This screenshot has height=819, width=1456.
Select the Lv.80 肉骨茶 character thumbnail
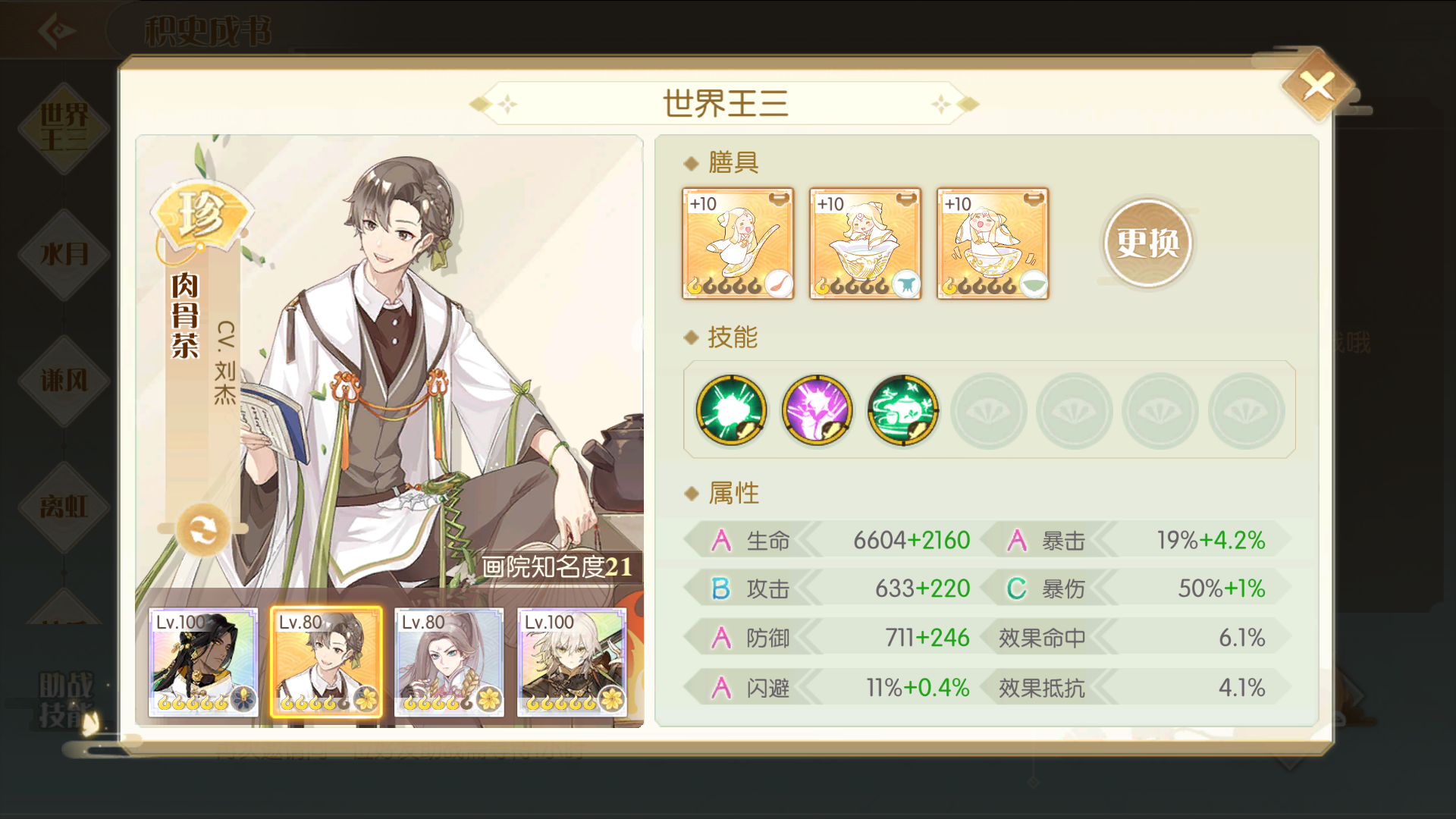326,662
